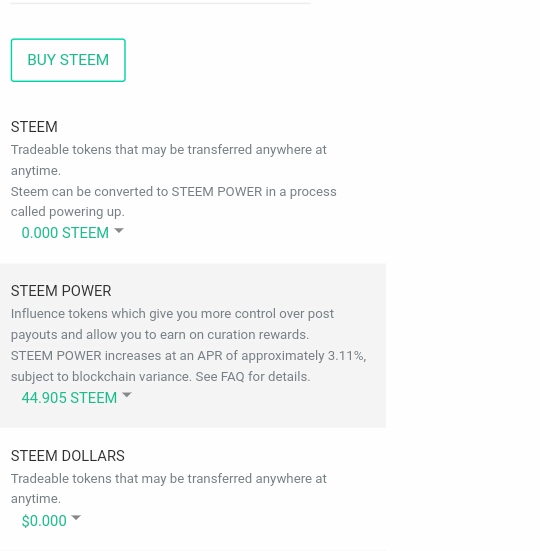Viewport: 540px width, 551px height.
Task: Click the caret arrow next to 44.905 STEEM
Action: click(127, 395)
